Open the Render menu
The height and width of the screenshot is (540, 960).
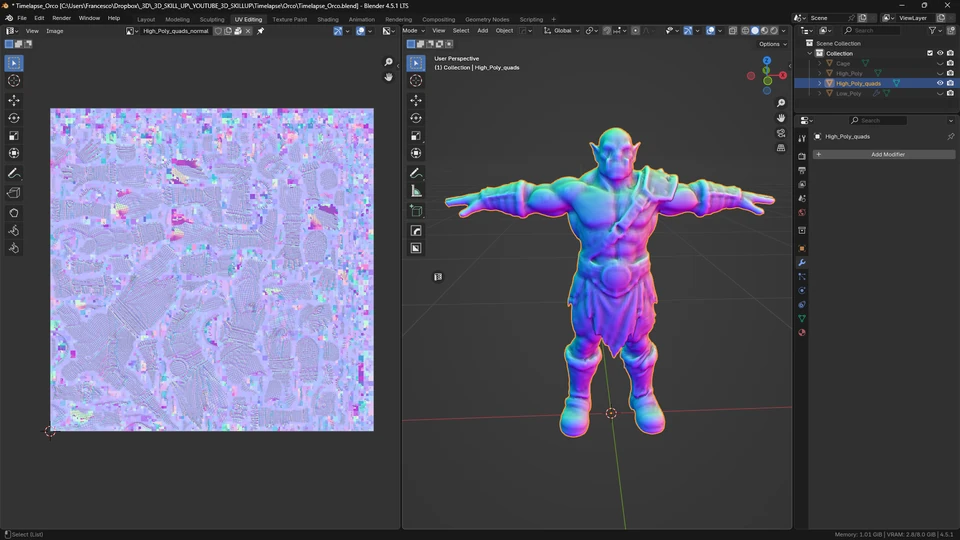pyautogui.click(x=61, y=18)
